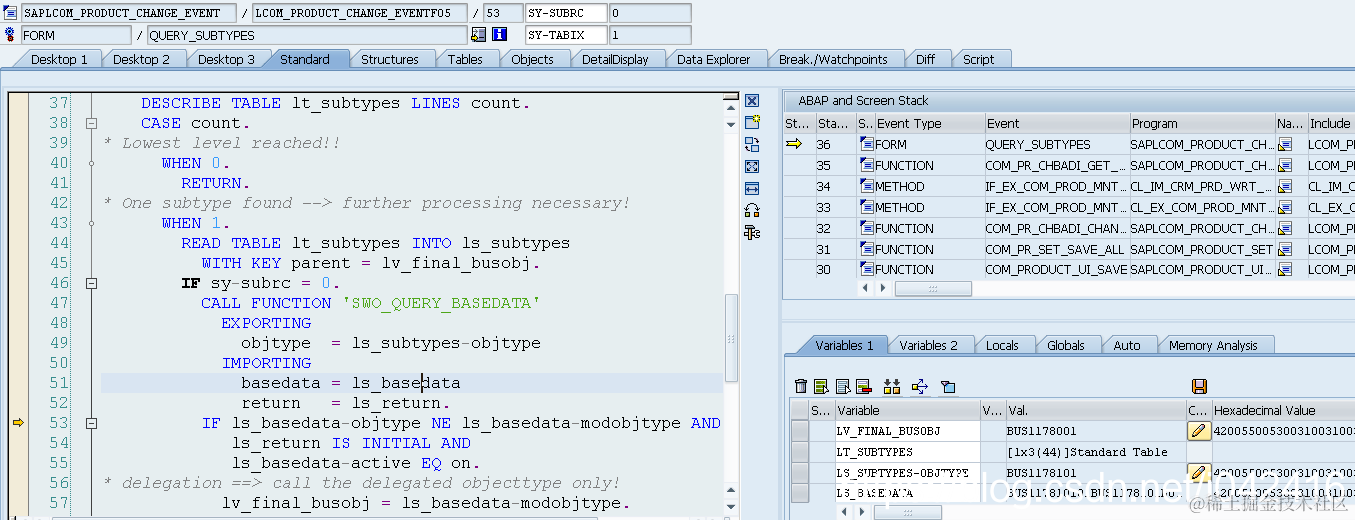Click the layout icon in Variables toolbar

(x=948, y=386)
